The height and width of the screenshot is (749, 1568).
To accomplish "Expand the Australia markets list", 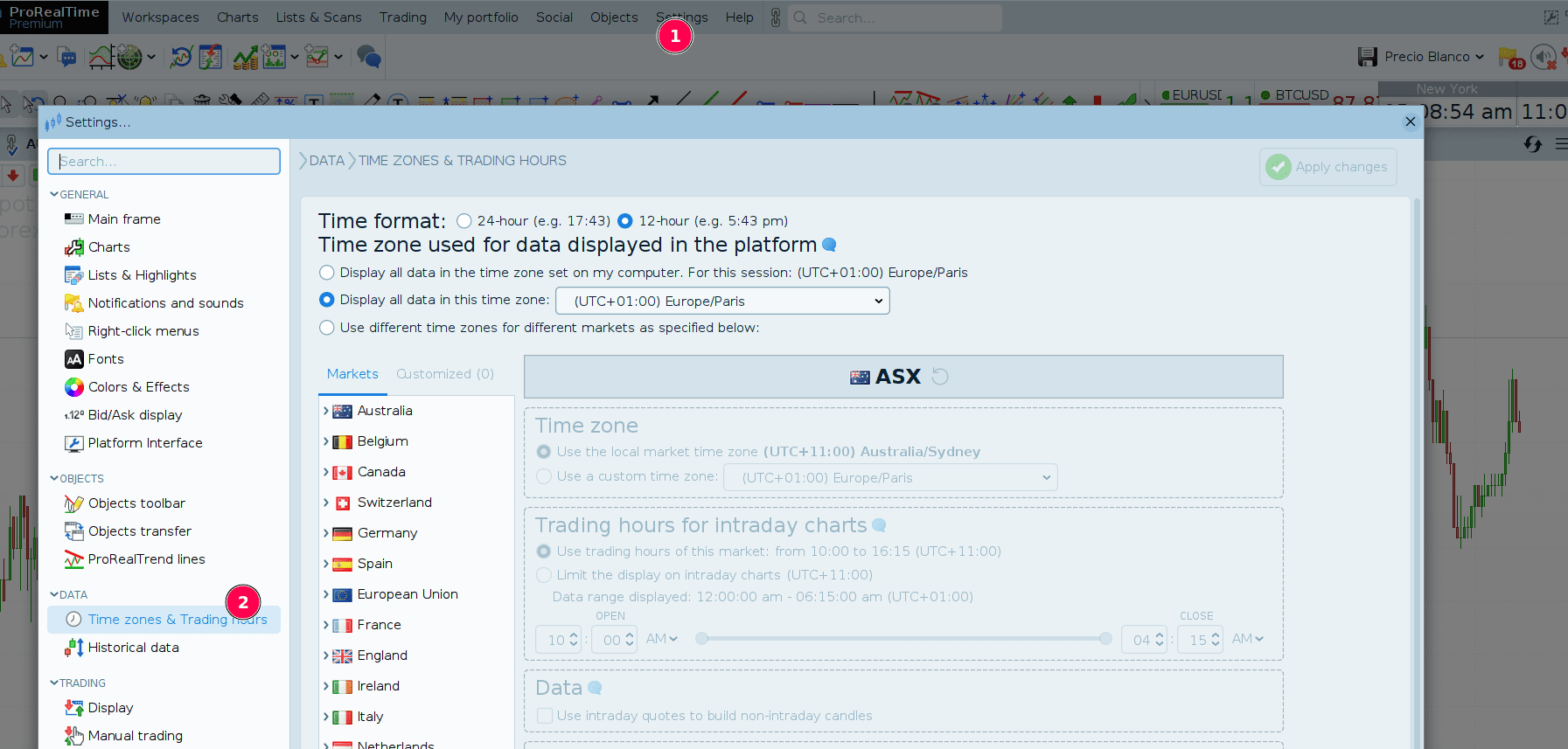I will click(x=326, y=411).
